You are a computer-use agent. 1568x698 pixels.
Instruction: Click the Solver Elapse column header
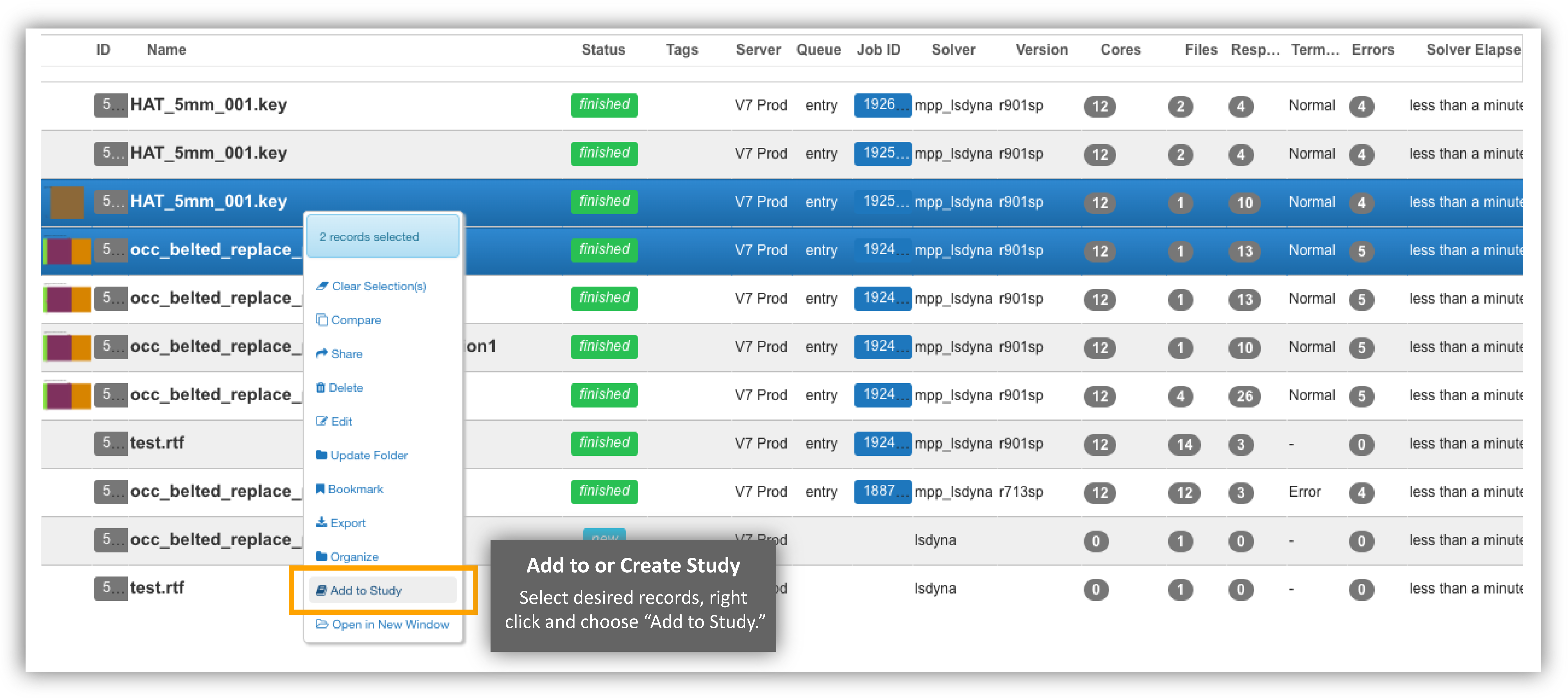tap(1473, 50)
